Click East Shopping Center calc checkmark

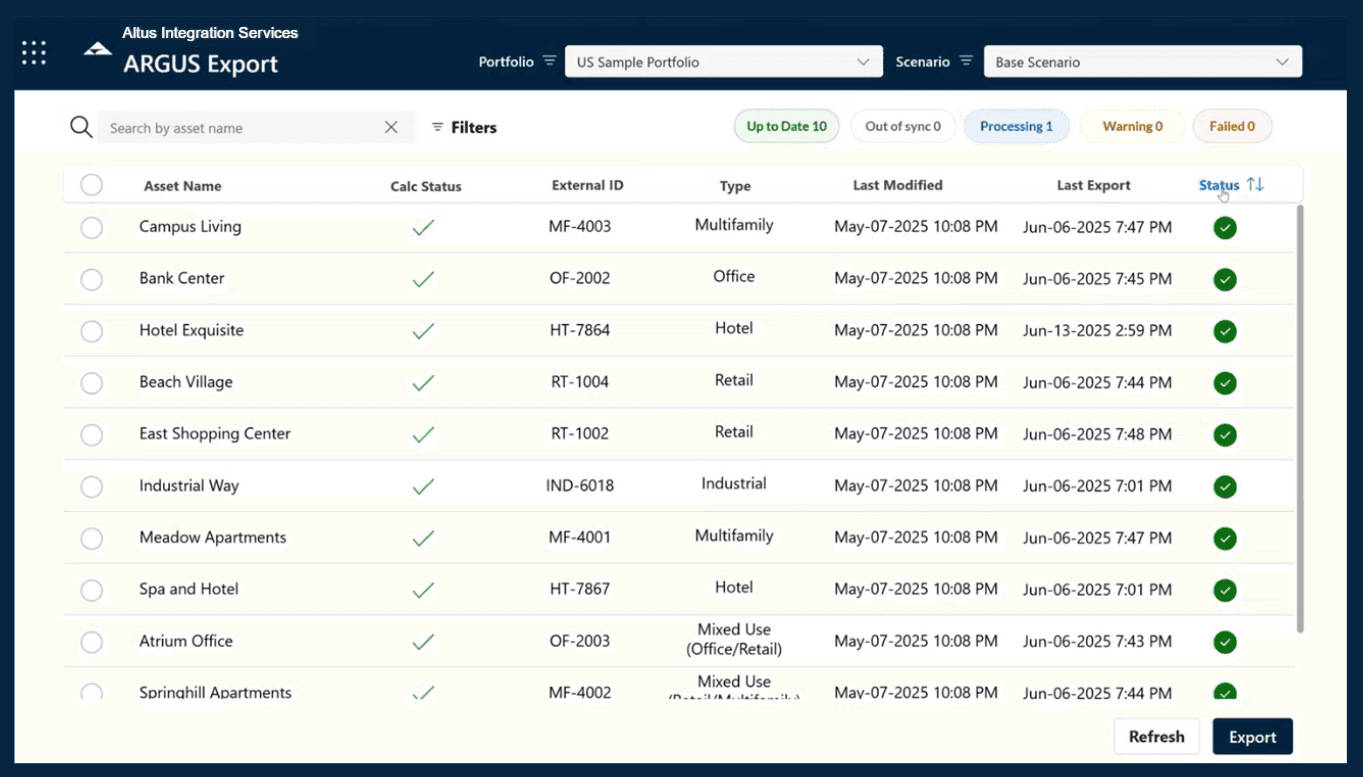424,434
